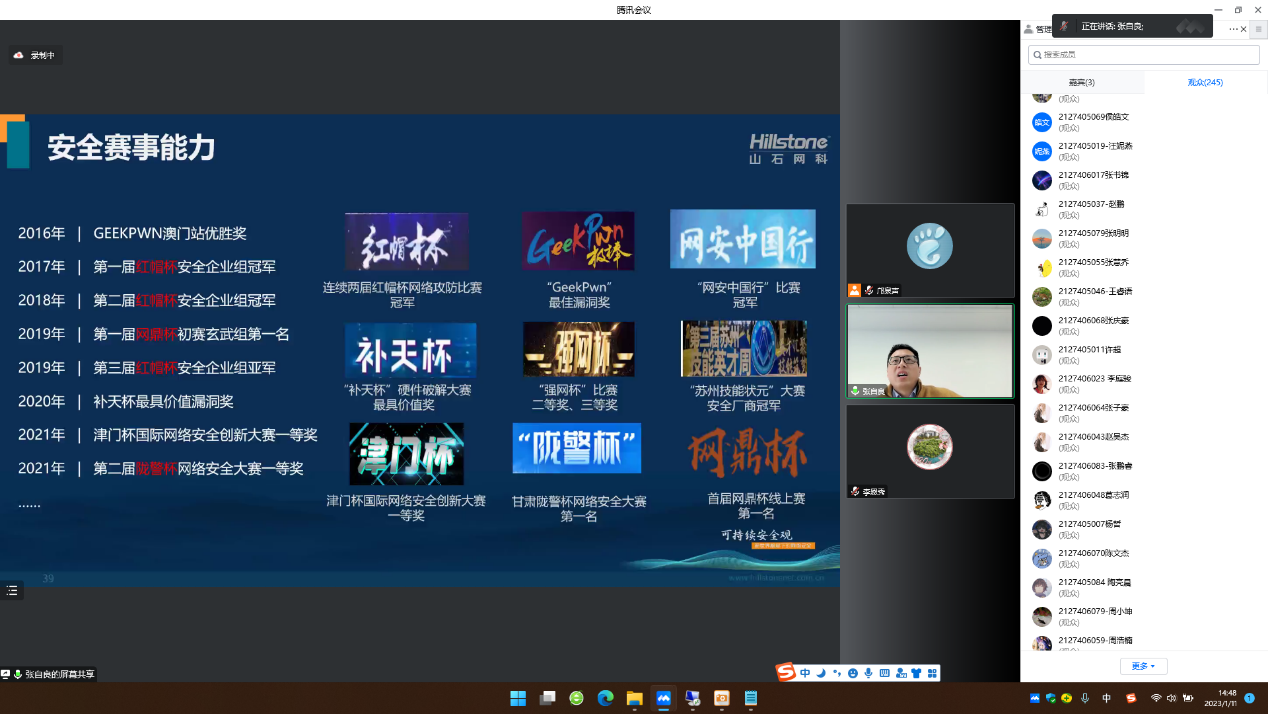
Task: Click the recording status cloud icon
Action: 18,55
